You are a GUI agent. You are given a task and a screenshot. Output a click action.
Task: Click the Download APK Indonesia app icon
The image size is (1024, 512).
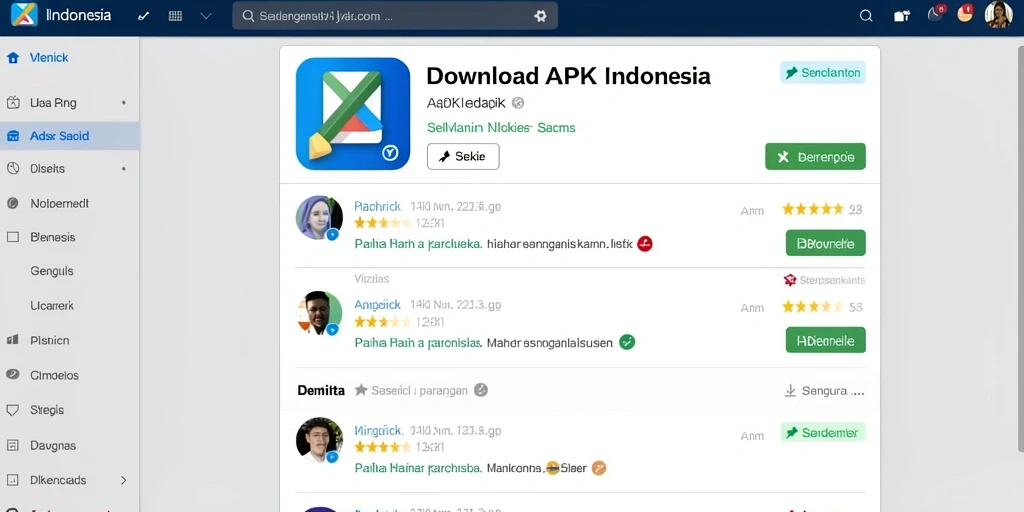(353, 114)
